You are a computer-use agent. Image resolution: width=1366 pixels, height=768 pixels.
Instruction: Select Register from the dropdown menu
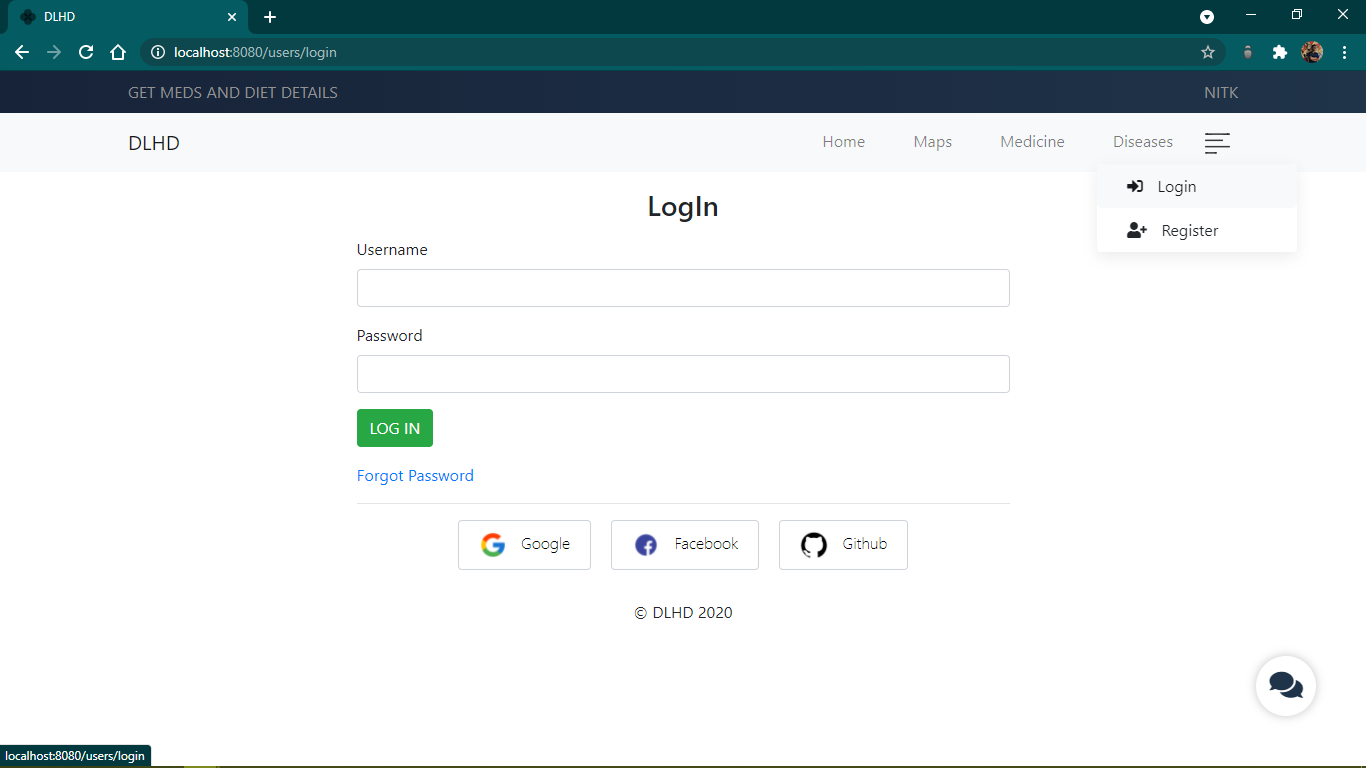pos(1197,230)
